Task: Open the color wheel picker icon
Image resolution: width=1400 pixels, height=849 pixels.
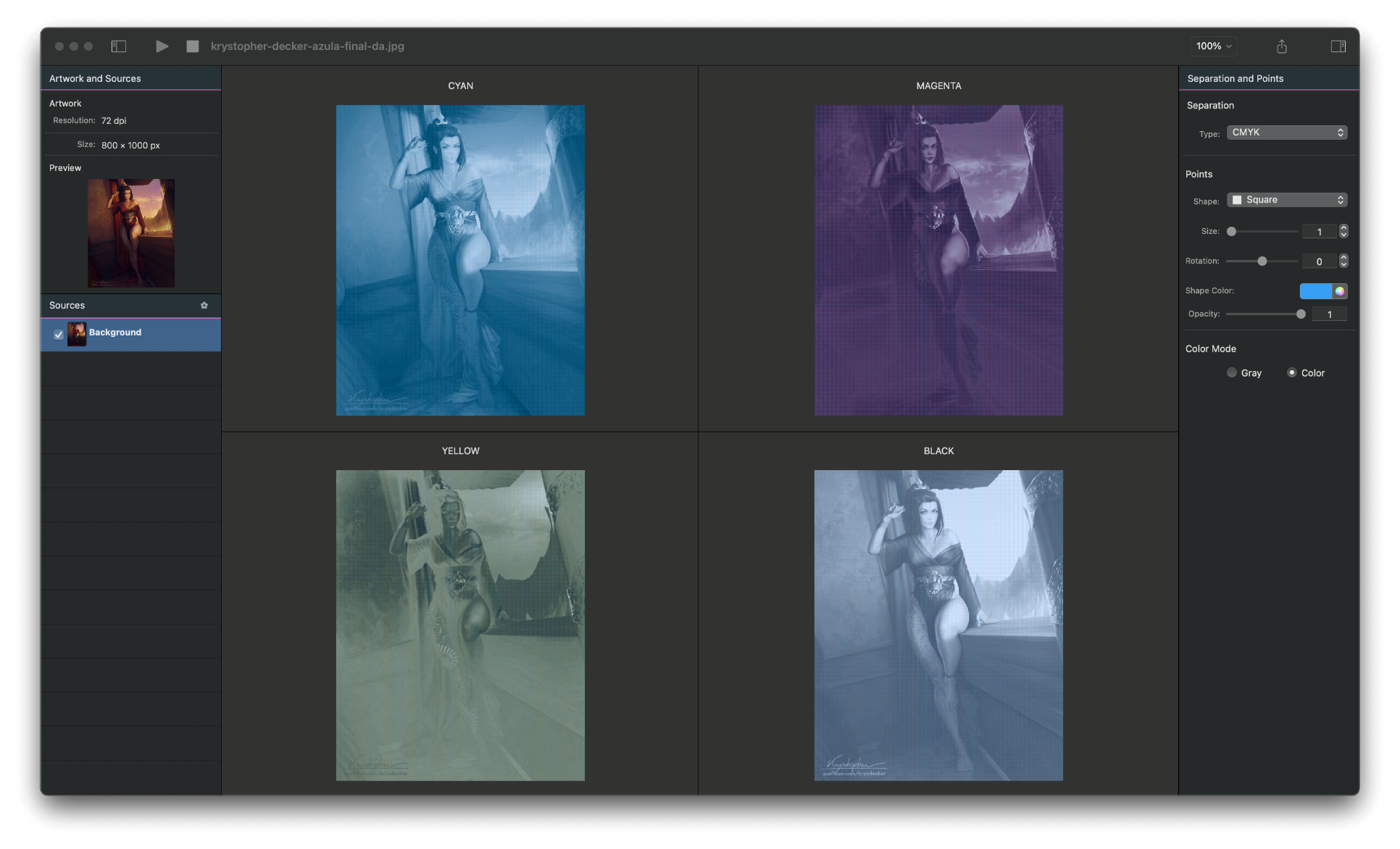Action: (x=1340, y=291)
